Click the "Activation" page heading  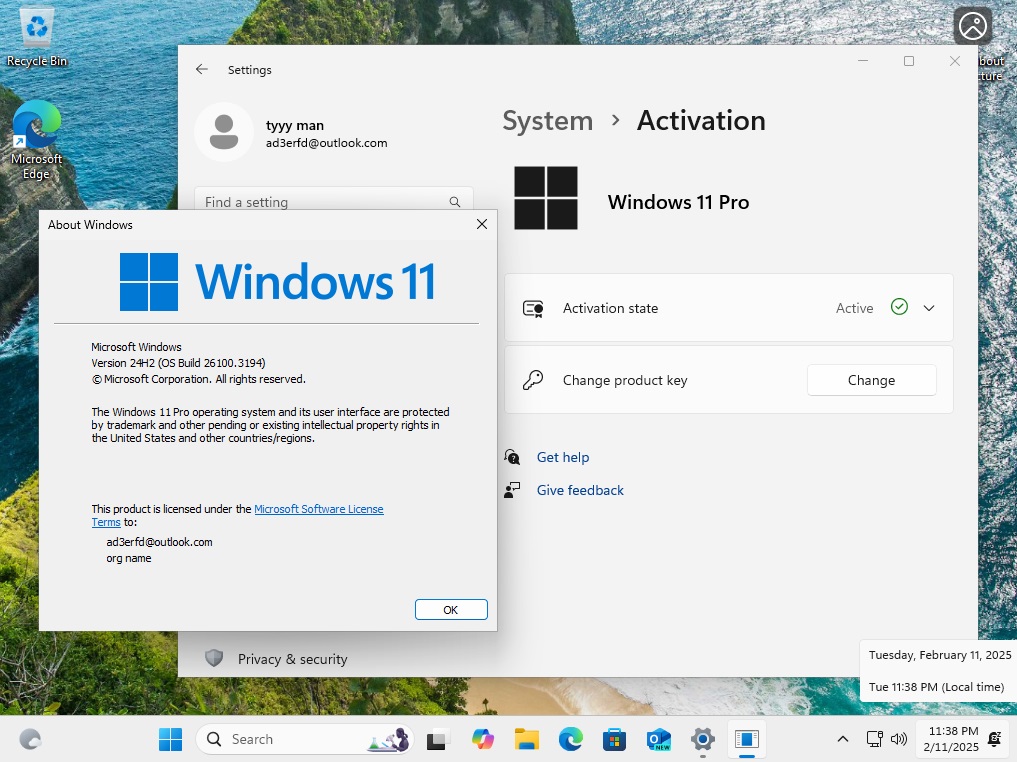(700, 121)
